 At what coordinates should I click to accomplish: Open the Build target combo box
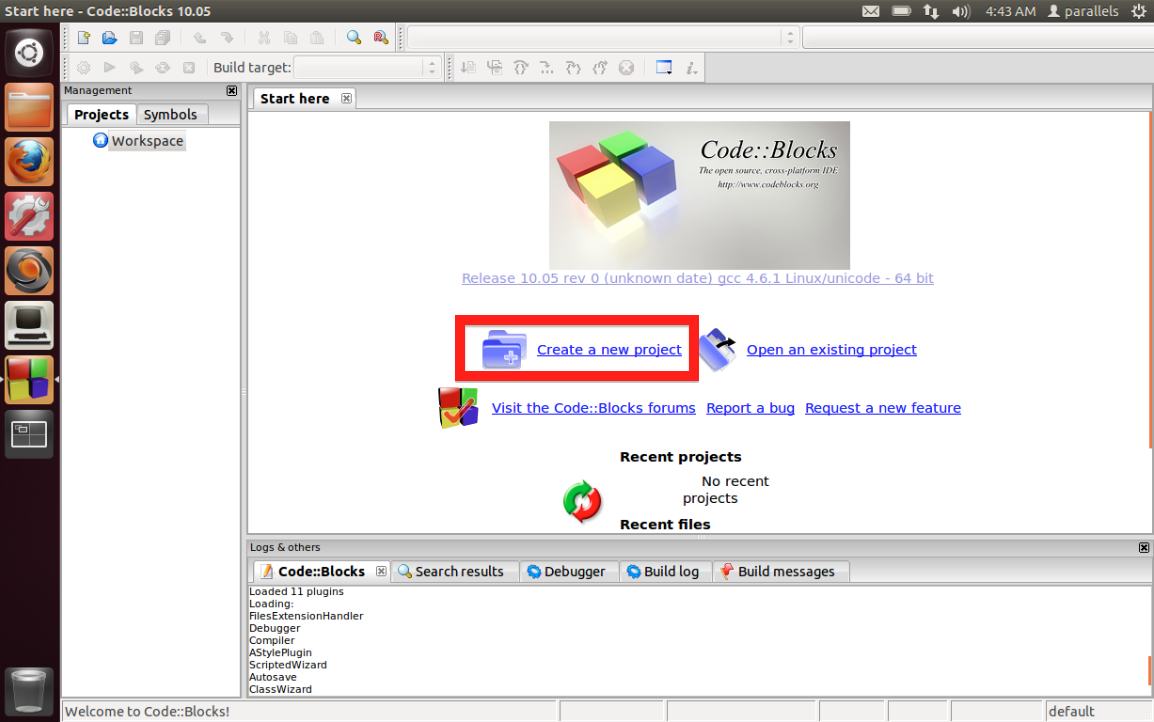[x=367, y=68]
